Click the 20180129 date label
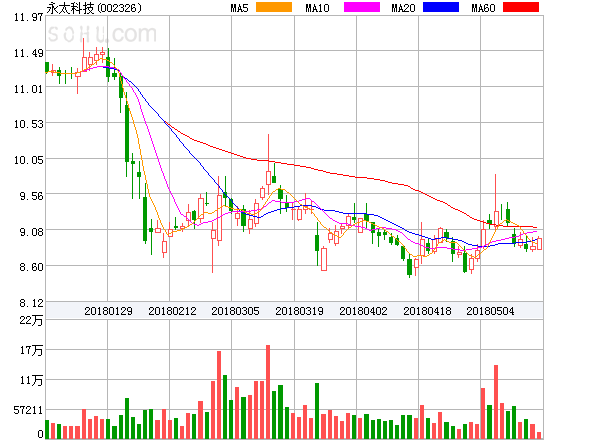This screenshot has height=440, width=600. pyautogui.click(x=108, y=311)
